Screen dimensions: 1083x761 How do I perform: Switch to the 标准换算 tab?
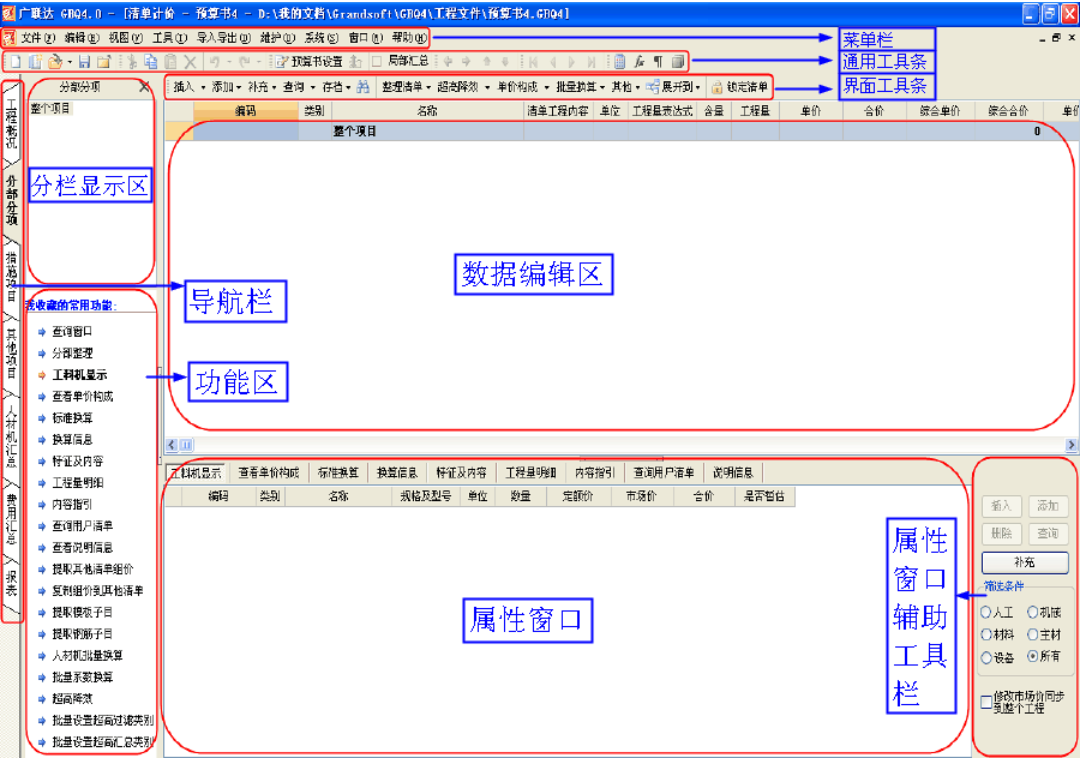(336, 472)
